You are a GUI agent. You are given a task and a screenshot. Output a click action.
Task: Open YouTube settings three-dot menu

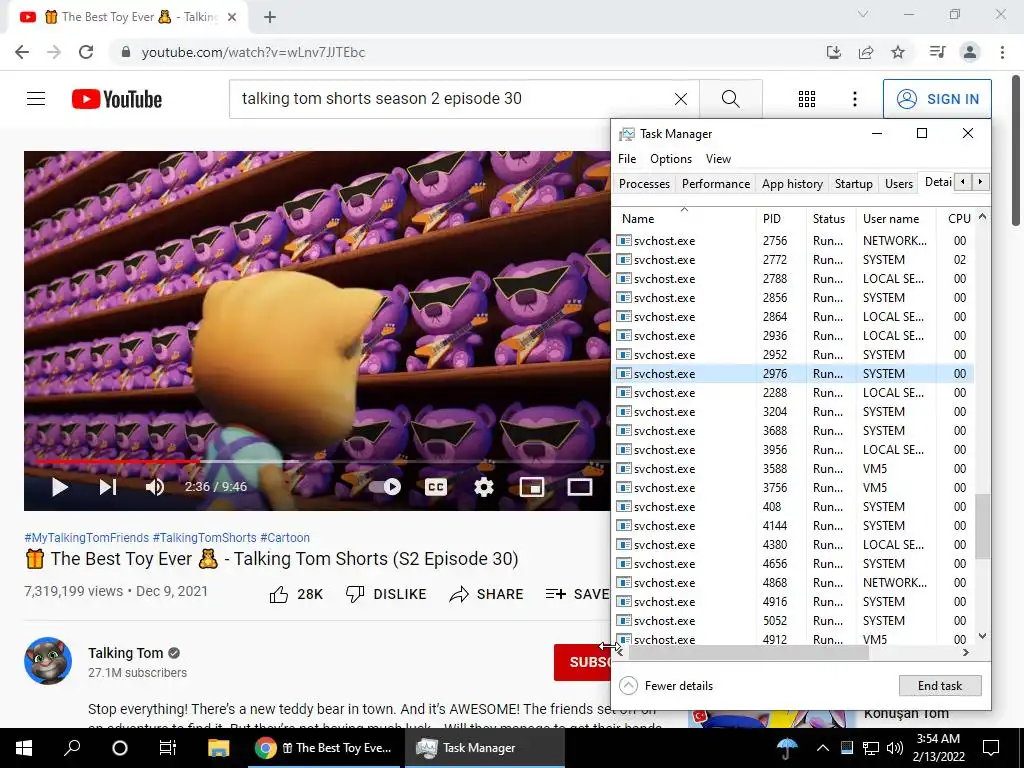[x=855, y=99]
